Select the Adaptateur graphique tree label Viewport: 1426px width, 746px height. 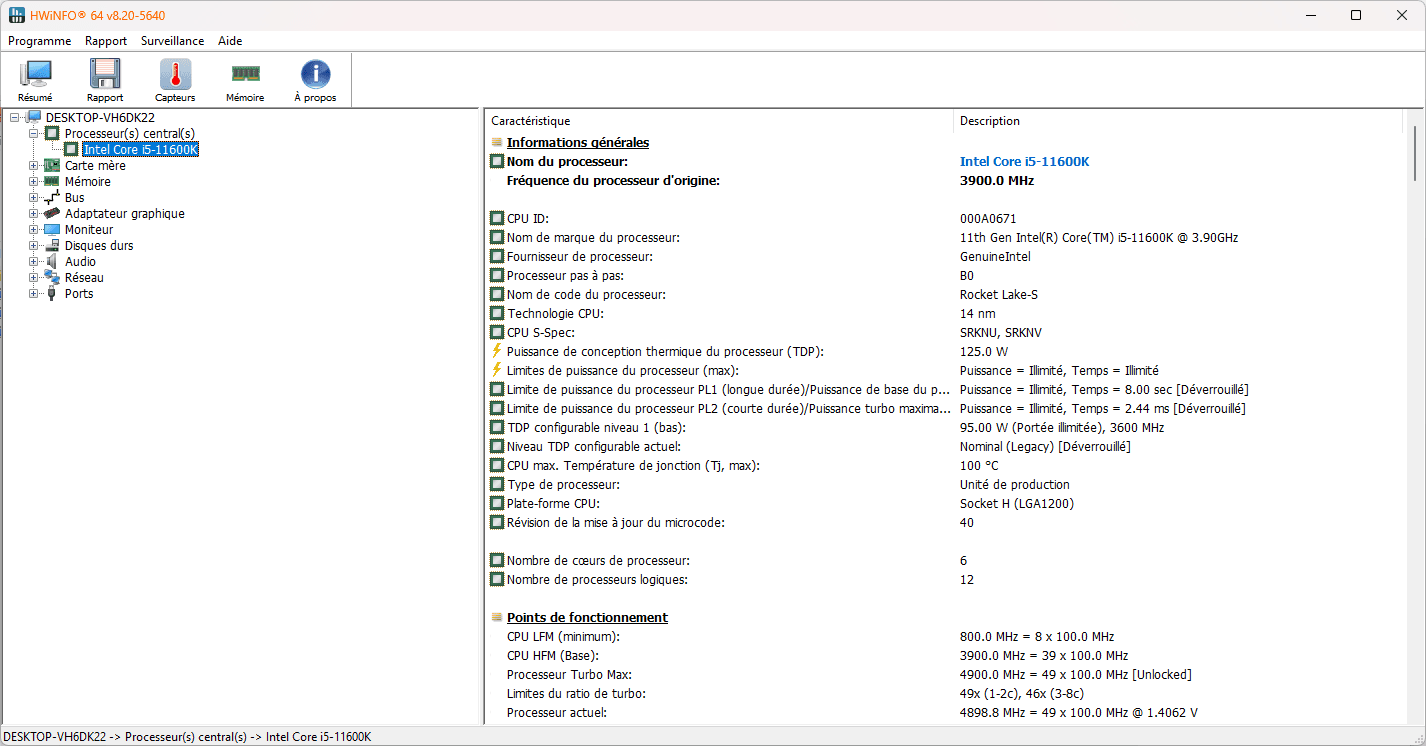coord(125,214)
